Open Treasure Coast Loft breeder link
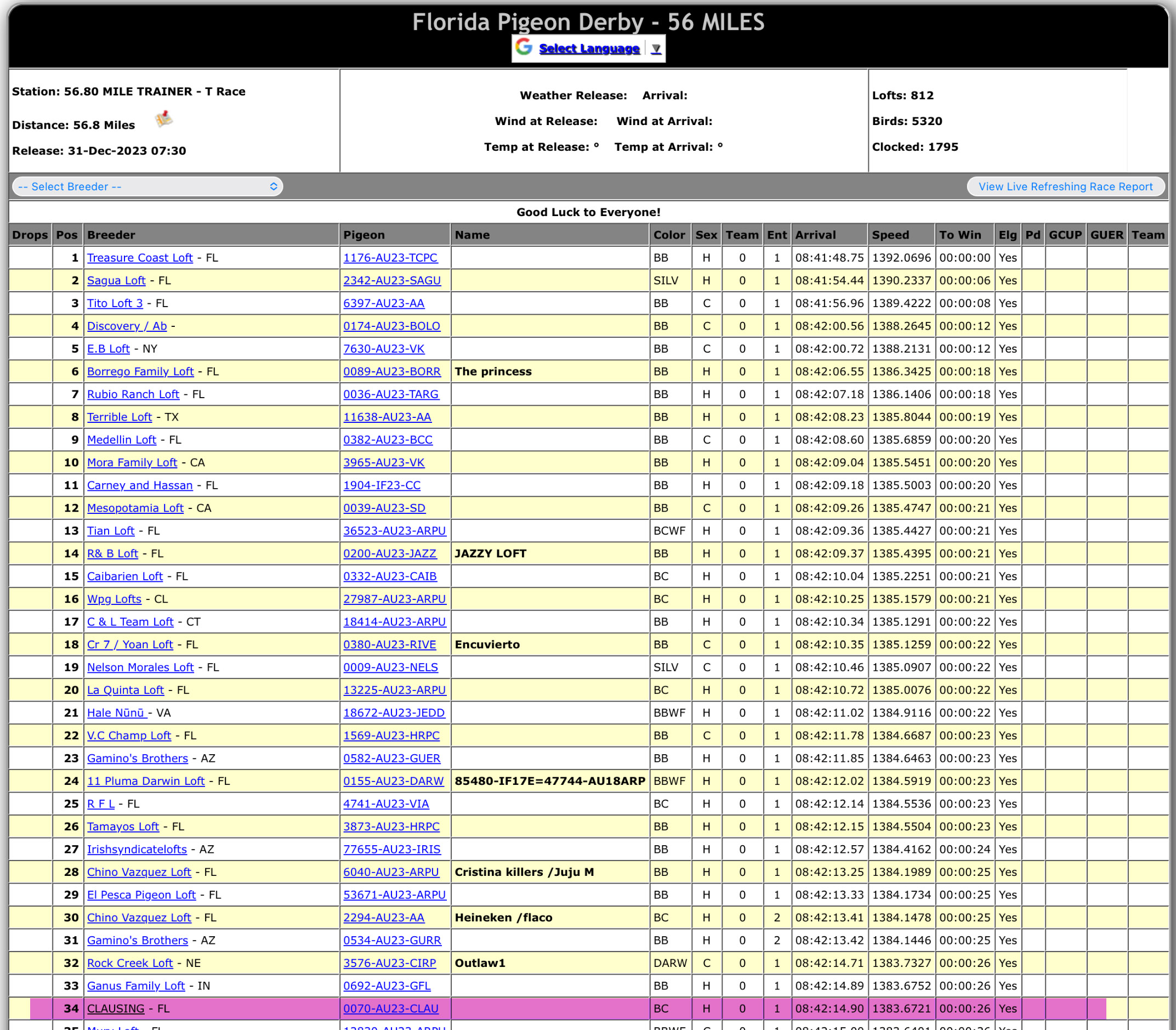The height and width of the screenshot is (1030, 1176). [x=140, y=258]
